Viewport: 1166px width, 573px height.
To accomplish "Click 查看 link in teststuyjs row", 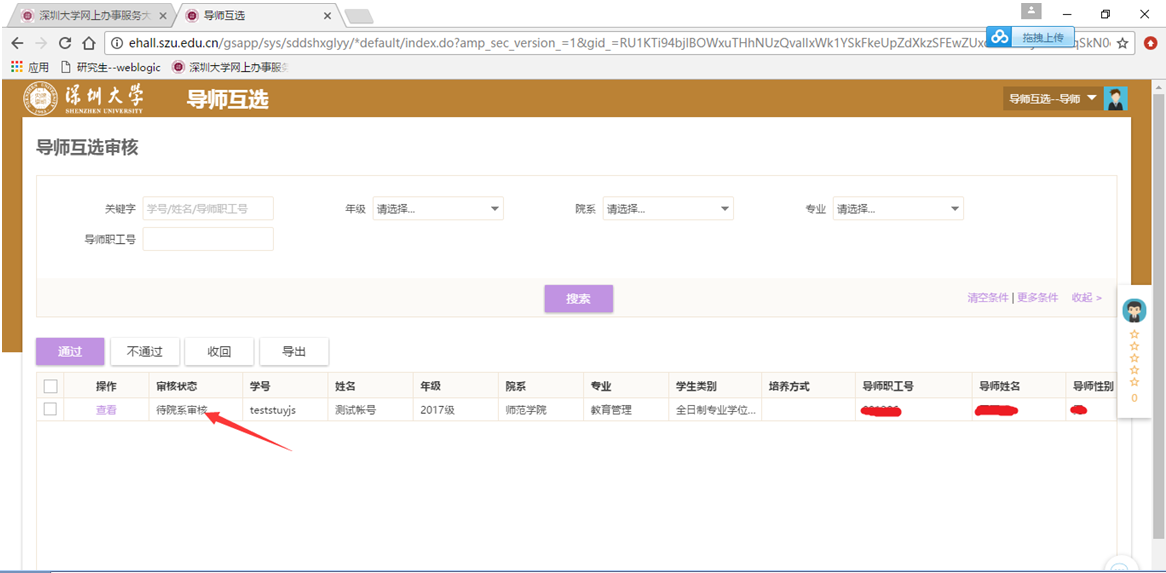I will (106, 409).
